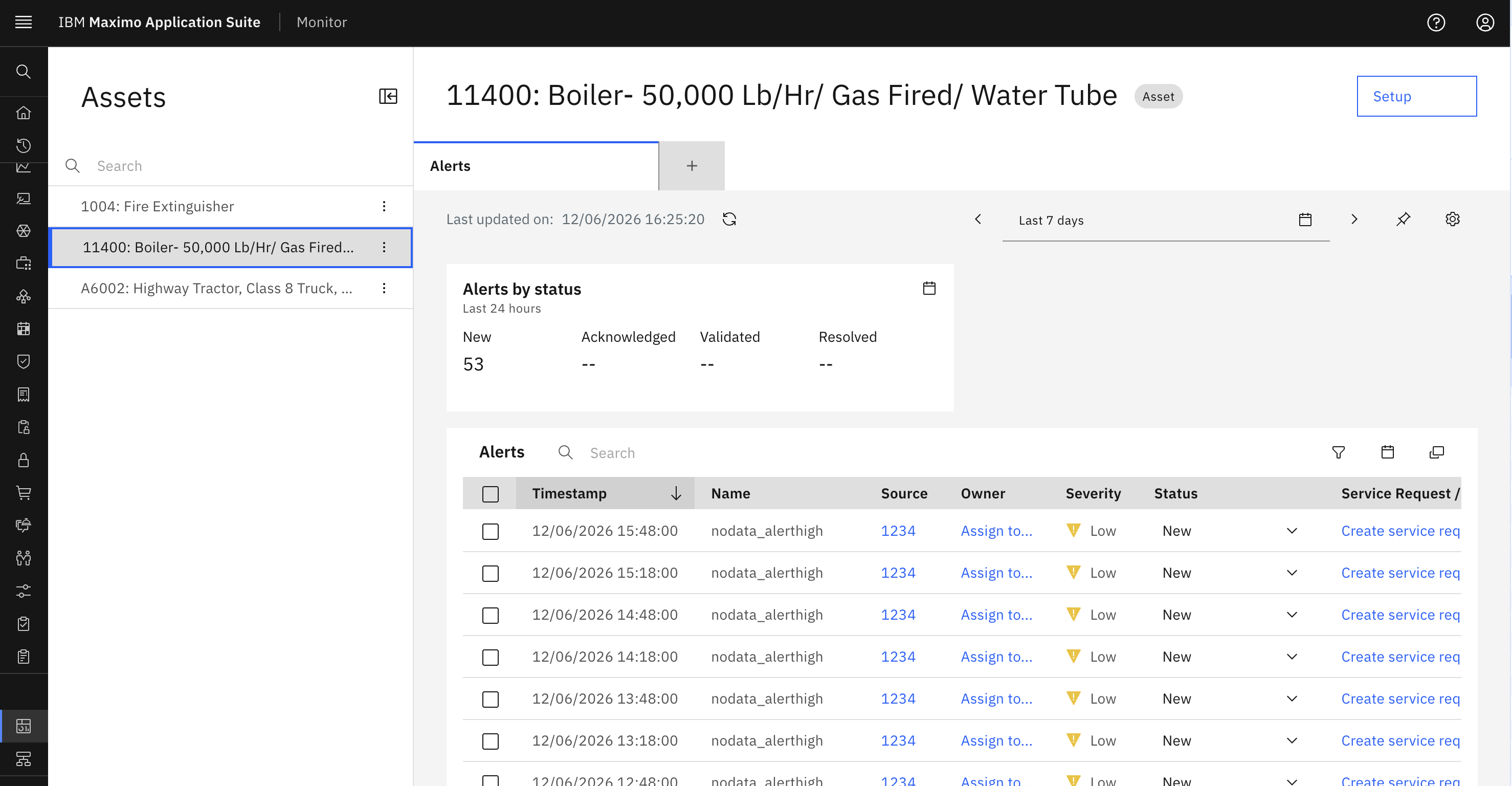Open the alerts table filter

(x=1338, y=452)
